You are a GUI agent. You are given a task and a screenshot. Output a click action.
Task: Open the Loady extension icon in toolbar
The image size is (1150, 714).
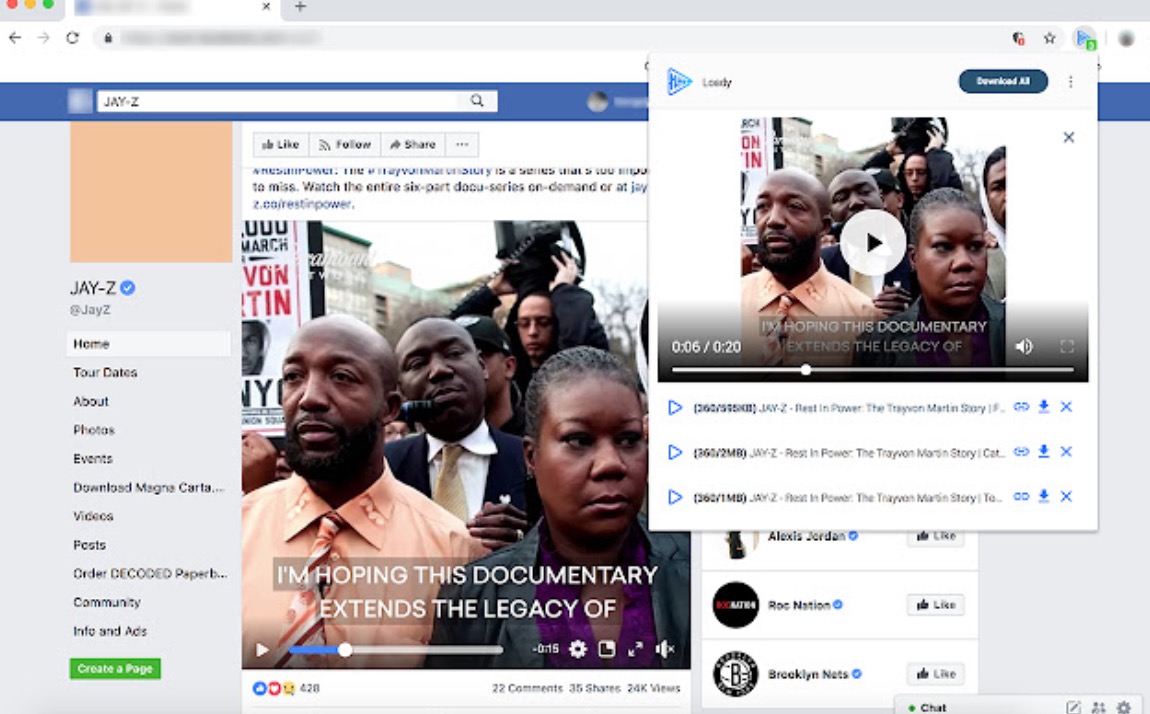pos(1085,39)
